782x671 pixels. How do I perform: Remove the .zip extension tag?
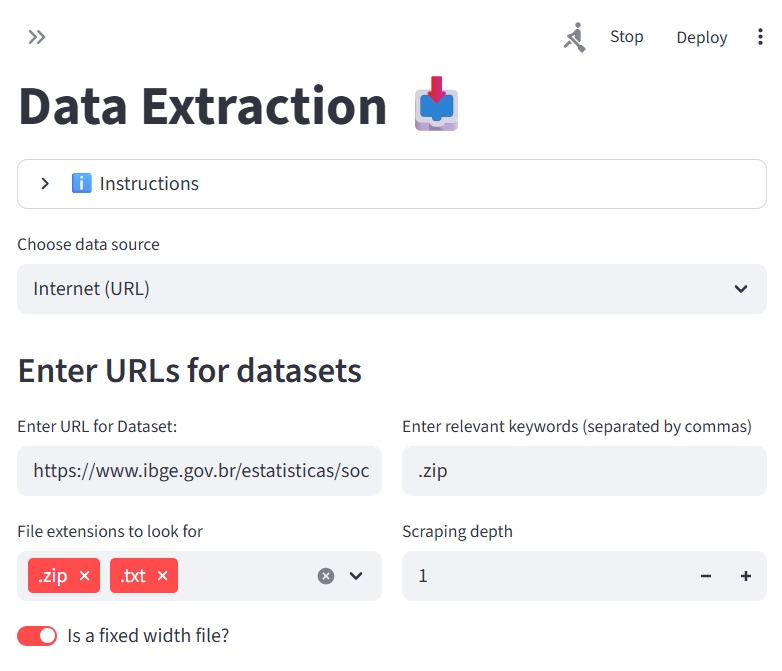coord(84,576)
